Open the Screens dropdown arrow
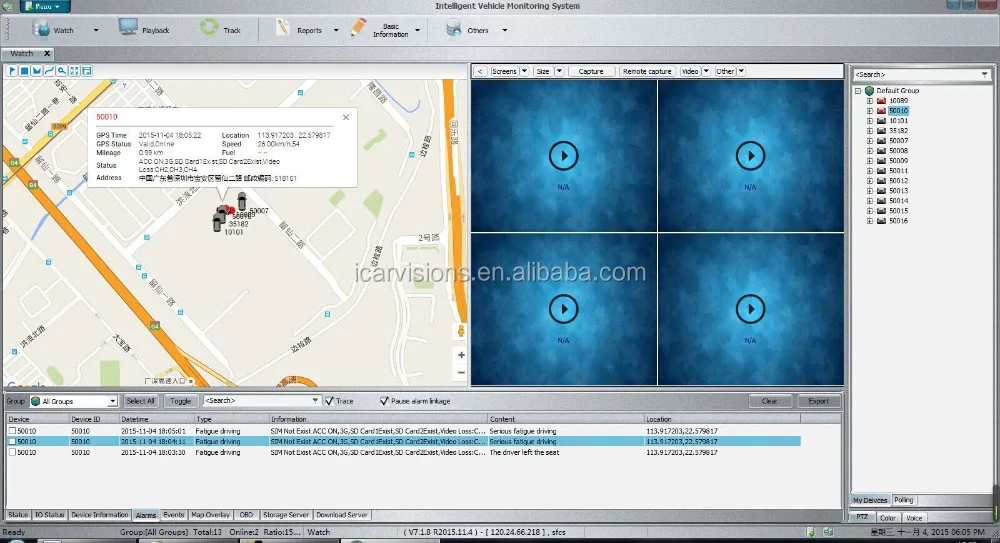 (525, 71)
